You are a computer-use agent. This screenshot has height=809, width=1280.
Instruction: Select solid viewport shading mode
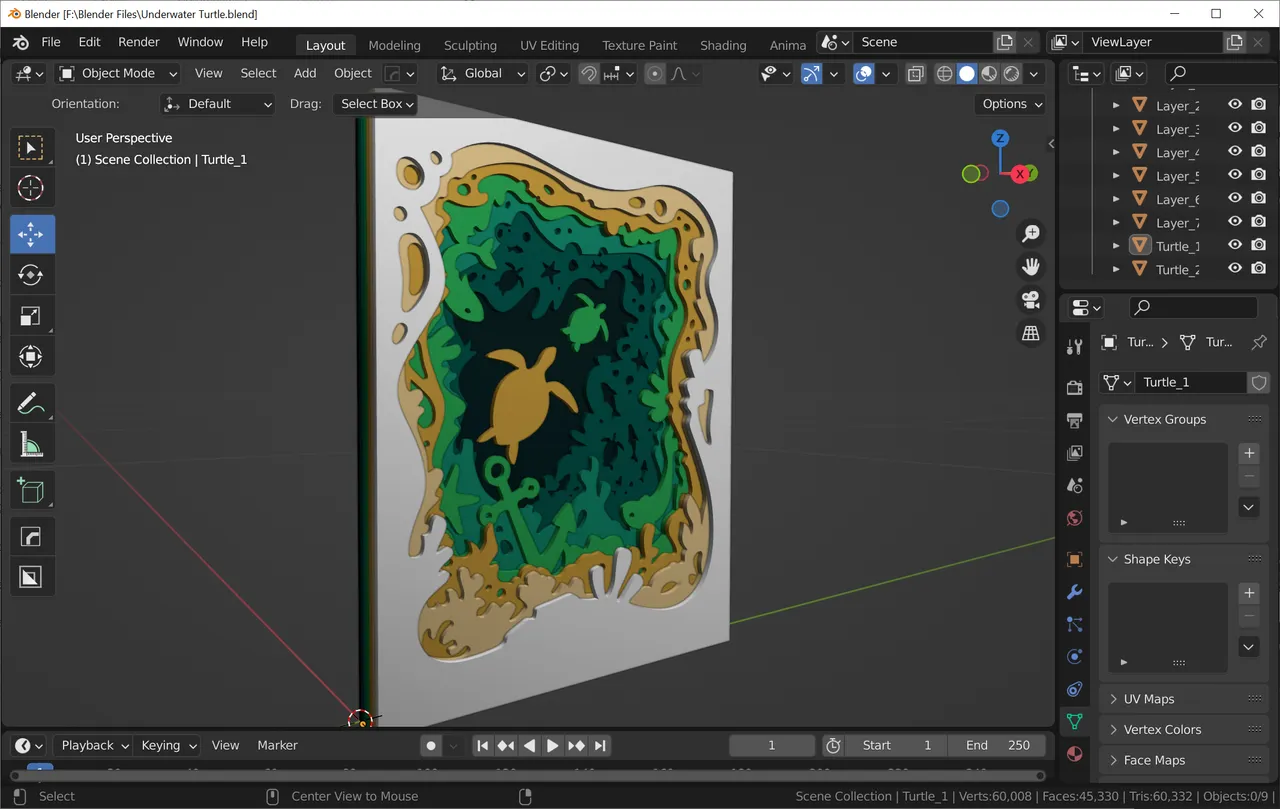click(967, 73)
